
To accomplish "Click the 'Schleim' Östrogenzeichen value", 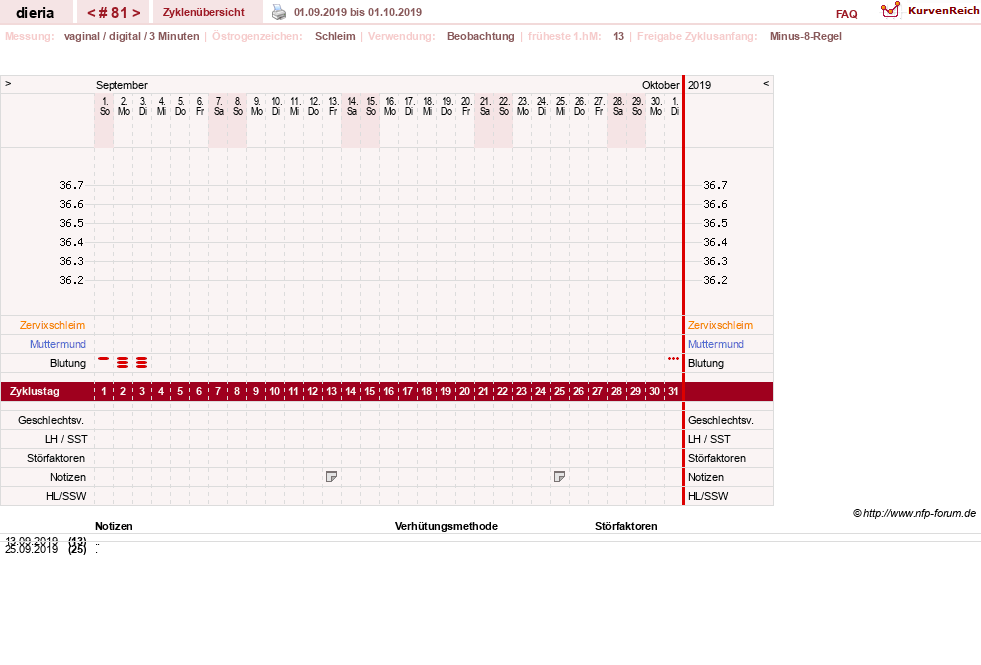I will pyautogui.click(x=335, y=36).
